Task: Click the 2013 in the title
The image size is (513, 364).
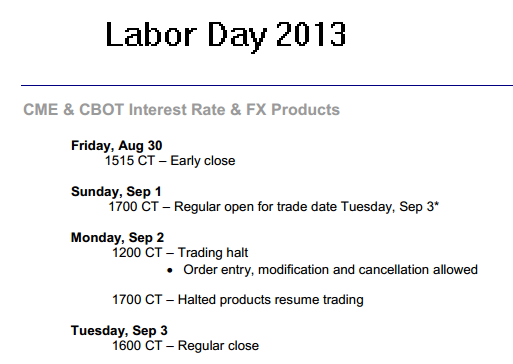Action: point(311,34)
